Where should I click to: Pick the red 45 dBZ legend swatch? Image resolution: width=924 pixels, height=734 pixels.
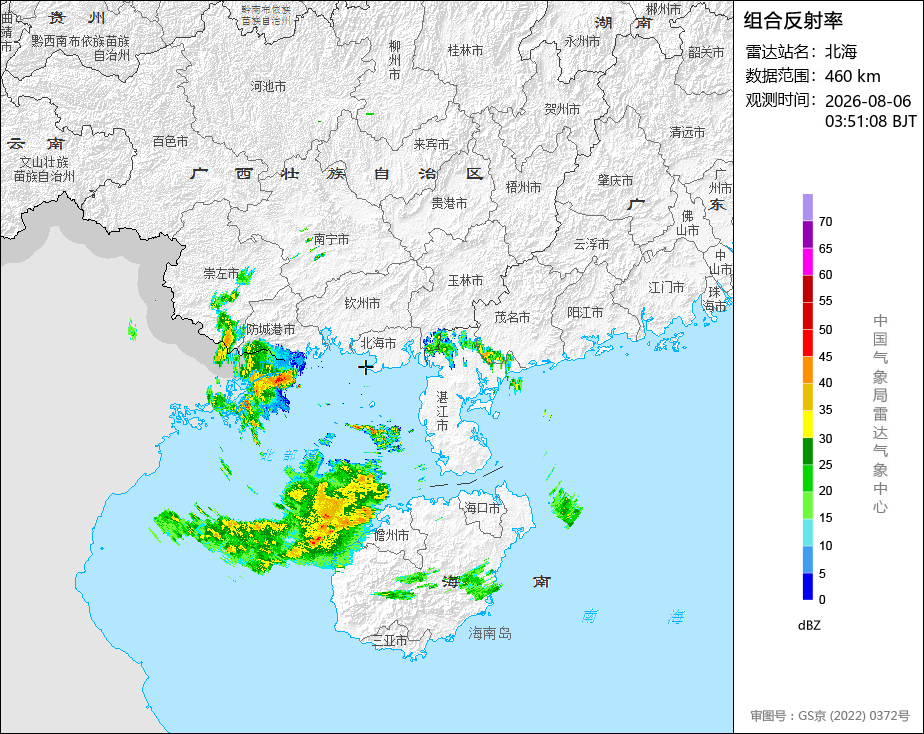tap(807, 343)
